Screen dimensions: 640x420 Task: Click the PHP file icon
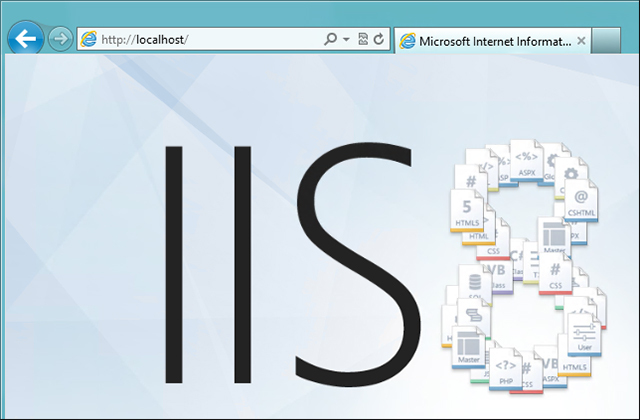pyautogui.click(x=506, y=369)
